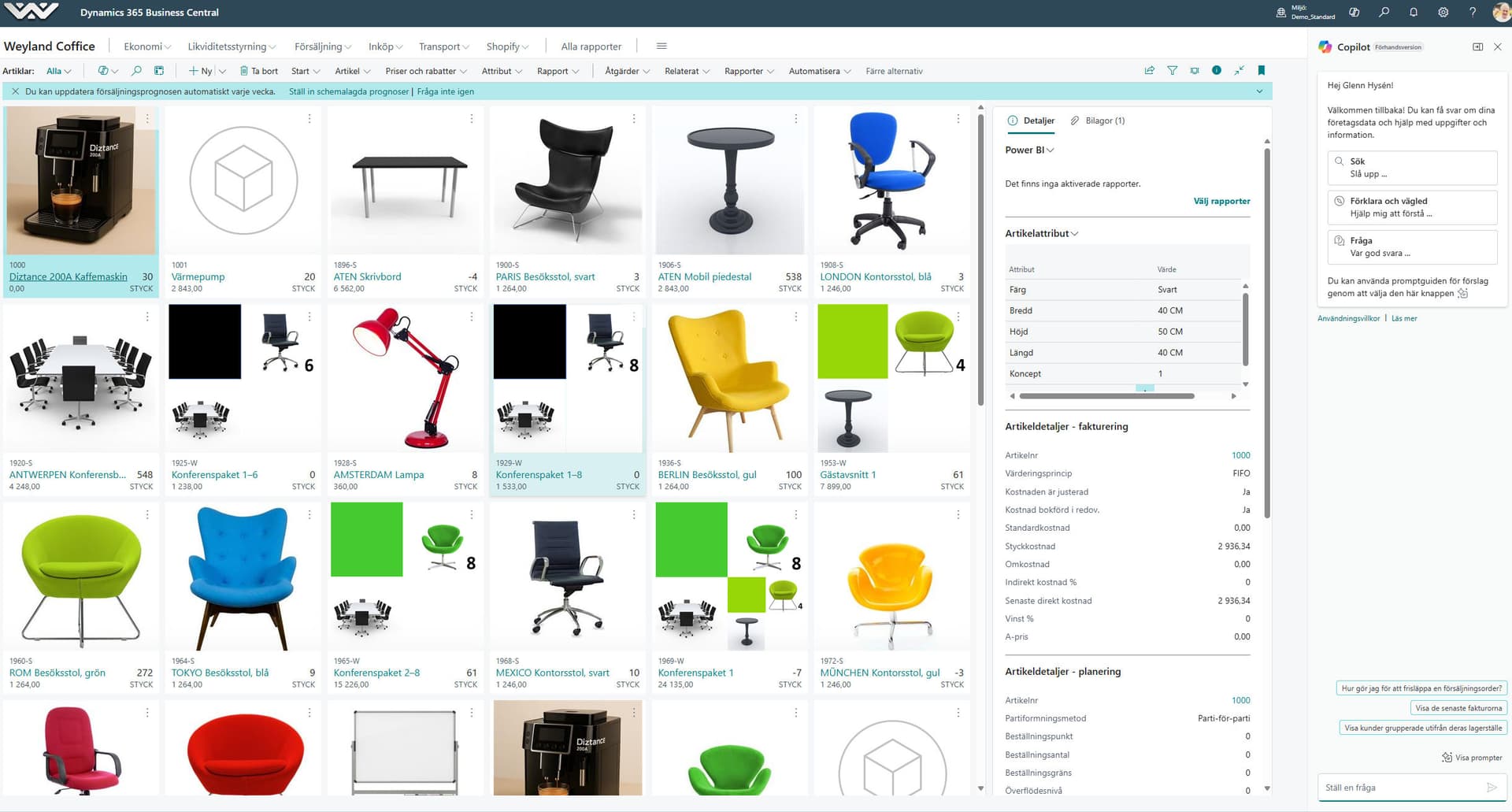Expand the Priser och rabatter menu
The image size is (1512, 812).
[x=426, y=71]
